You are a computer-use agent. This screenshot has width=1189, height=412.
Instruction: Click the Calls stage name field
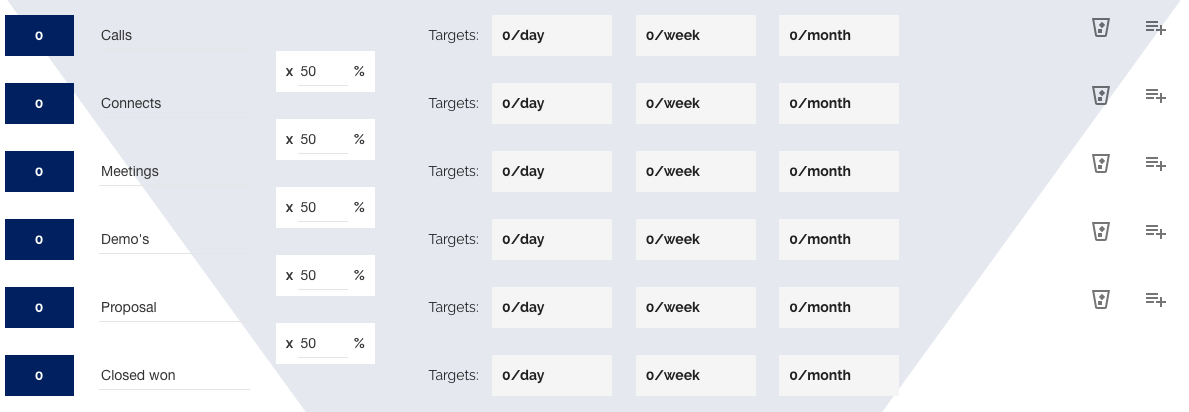(x=173, y=36)
